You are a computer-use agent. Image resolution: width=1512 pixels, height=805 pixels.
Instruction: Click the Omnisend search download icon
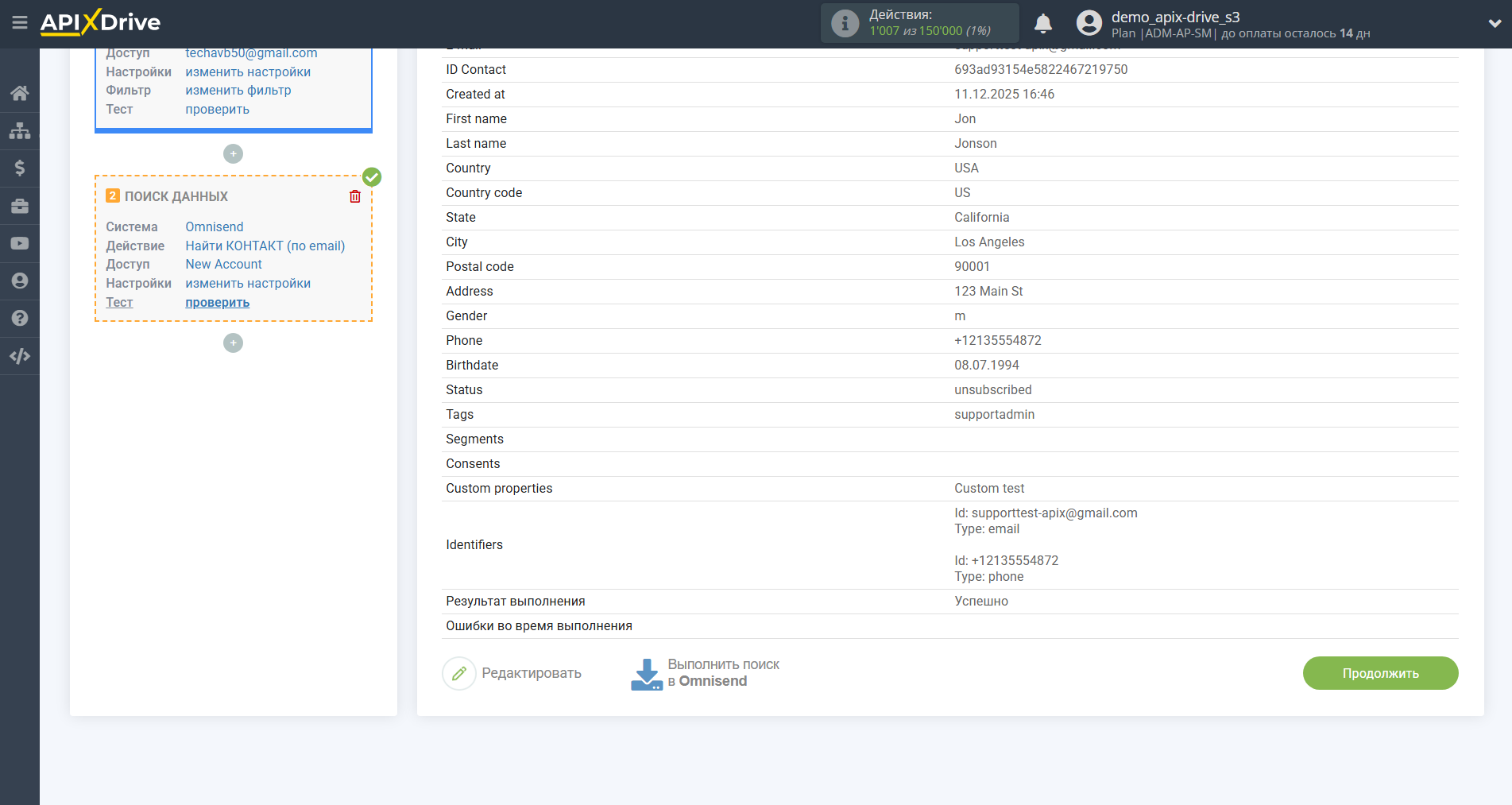click(647, 674)
